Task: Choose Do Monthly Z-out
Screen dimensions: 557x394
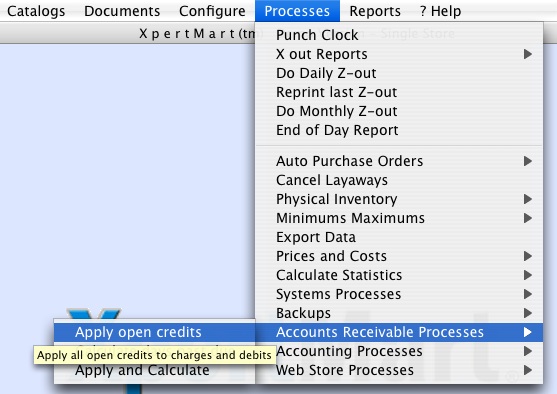Action: pos(399,111)
